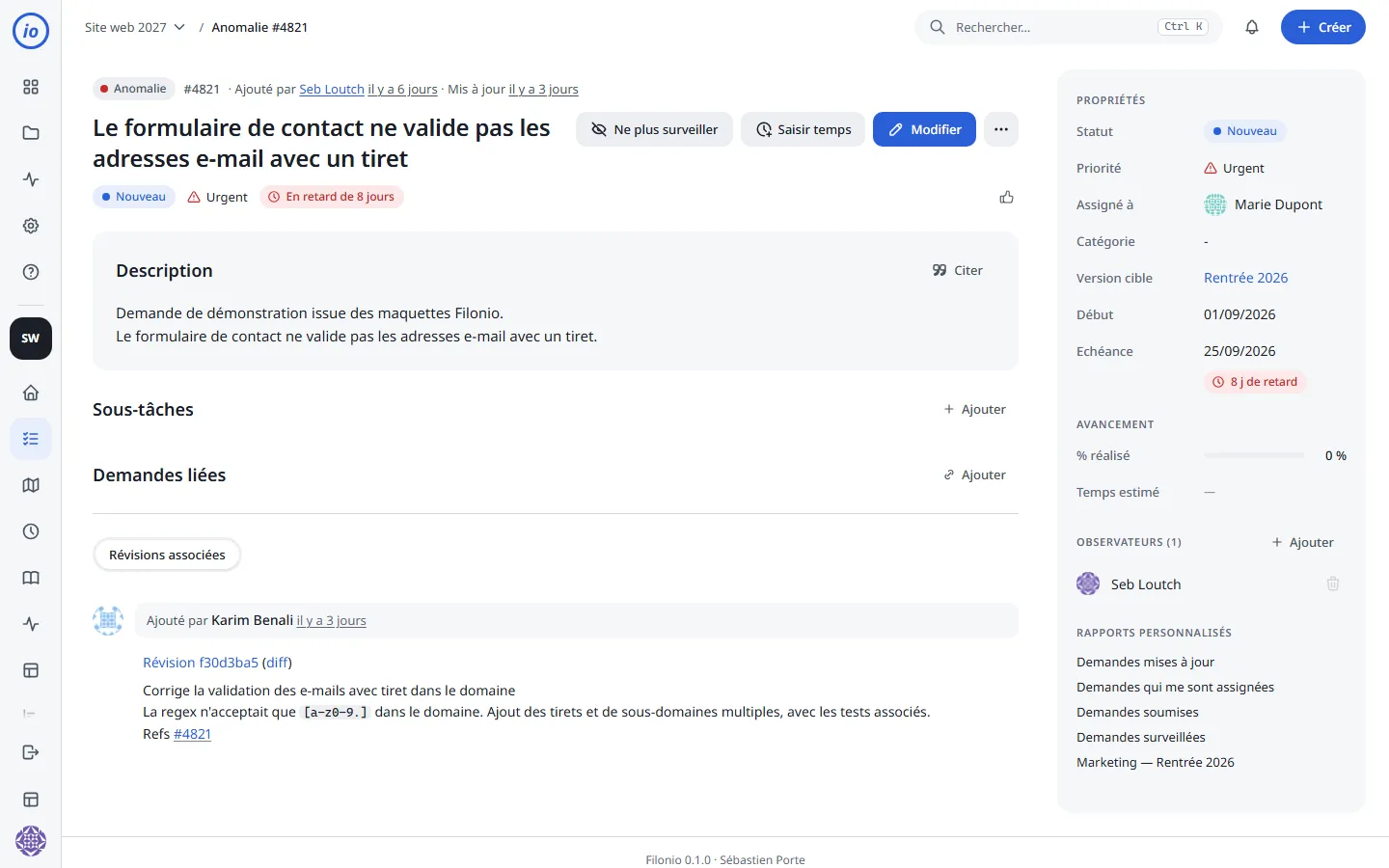Open the "Révision f30d3ba5" link

pyautogui.click(x=201, y=663)
